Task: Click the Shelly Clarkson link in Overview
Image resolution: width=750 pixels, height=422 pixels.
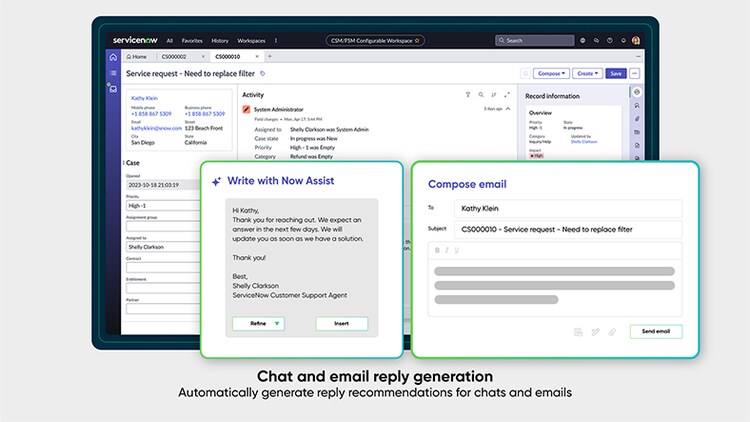Action: (584, 142)
